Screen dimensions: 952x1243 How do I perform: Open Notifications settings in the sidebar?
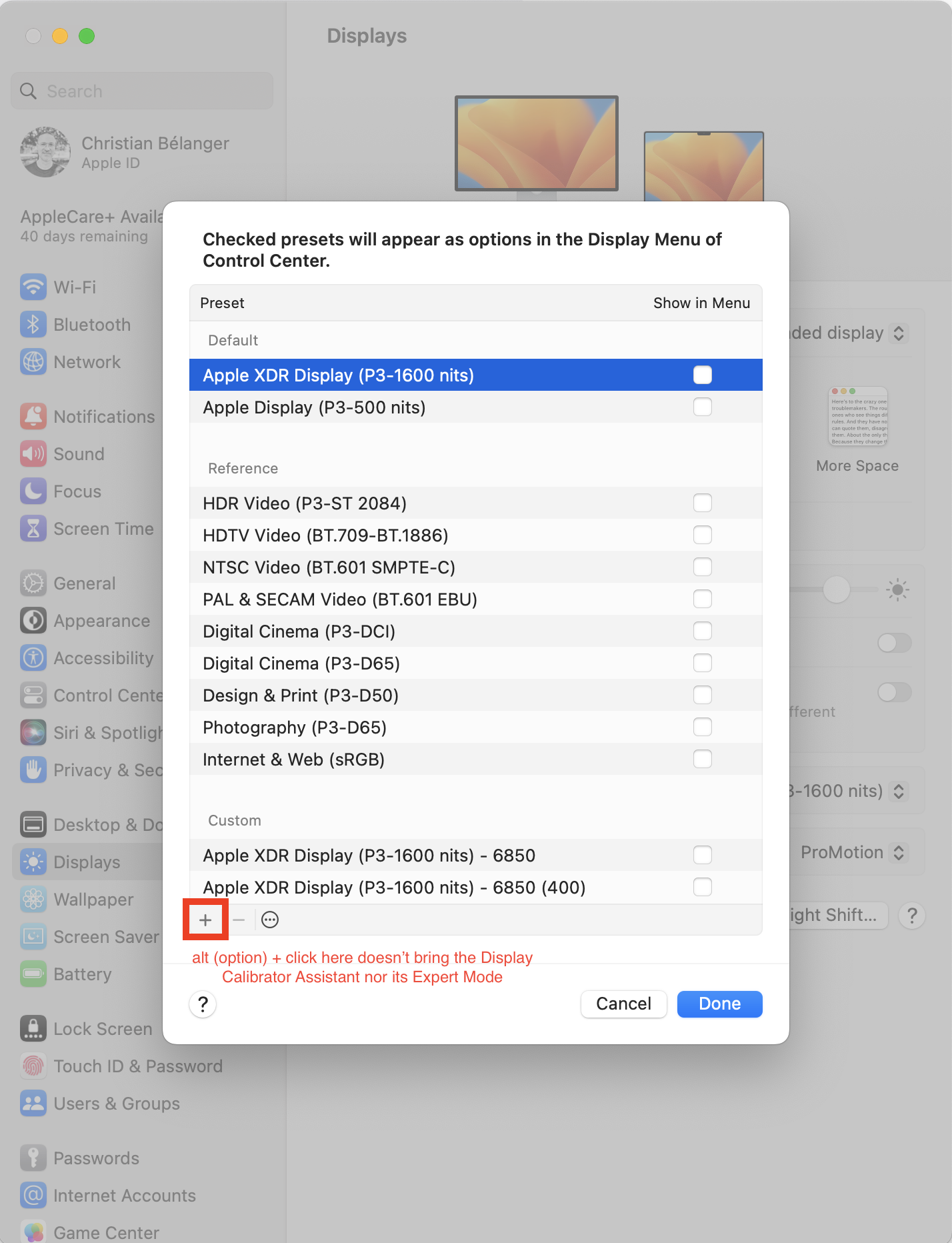[87, 417]
